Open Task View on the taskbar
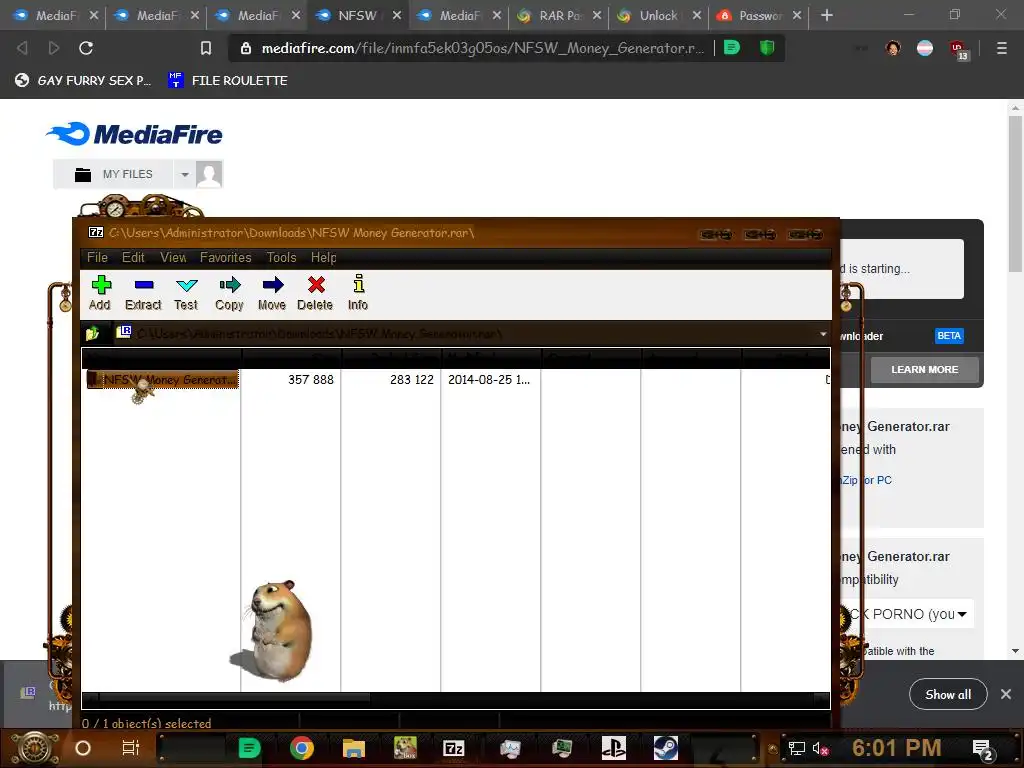 [x=131, y=748]
